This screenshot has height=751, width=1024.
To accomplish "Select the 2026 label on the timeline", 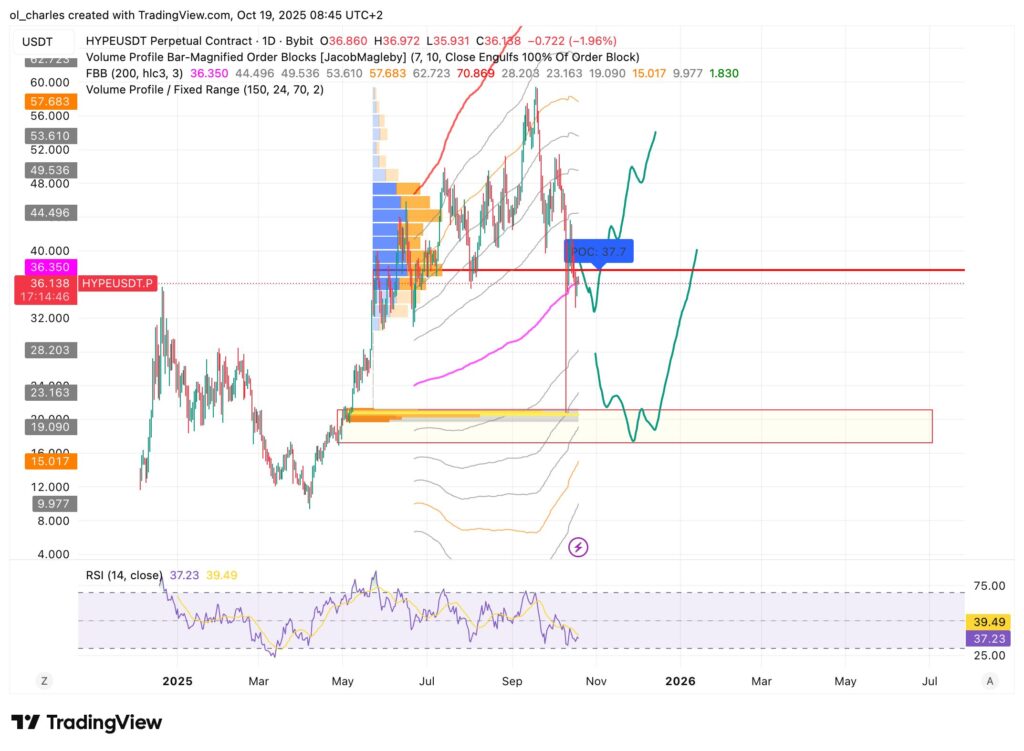I will pos(681,680).
